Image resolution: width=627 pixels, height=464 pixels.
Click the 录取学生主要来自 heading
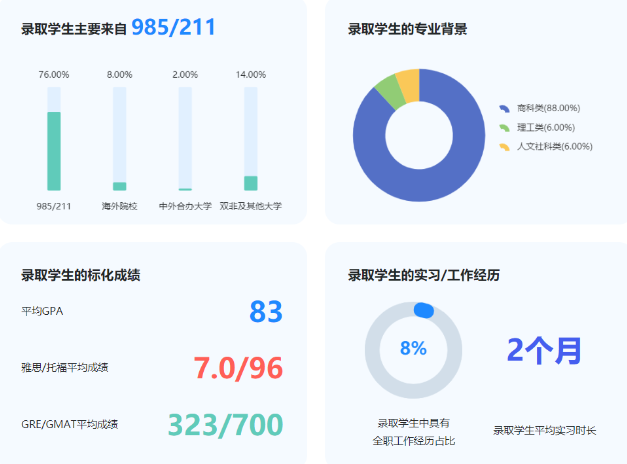74,29
